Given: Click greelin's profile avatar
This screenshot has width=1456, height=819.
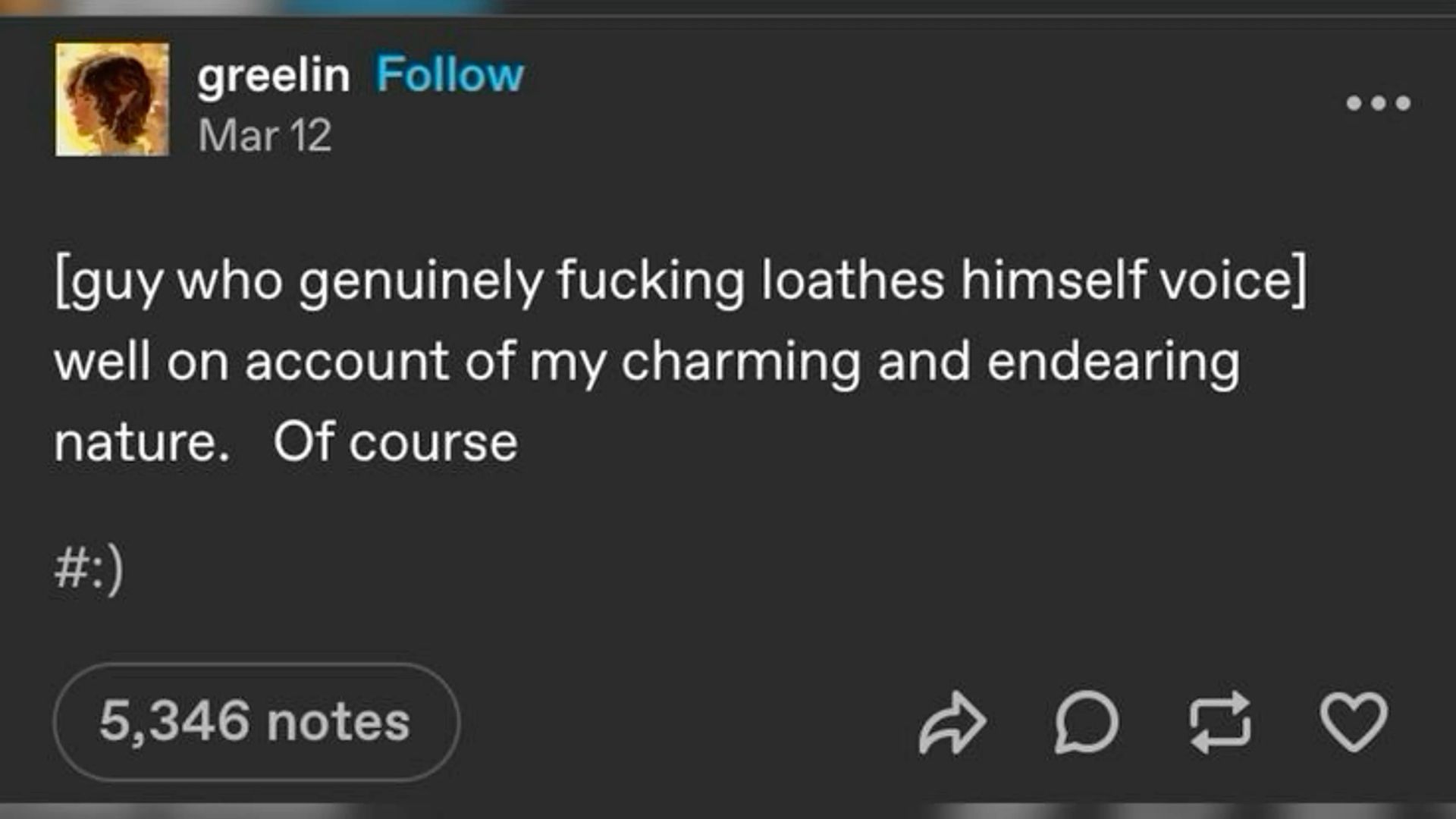Looking at the screenshot, I should [112, 99].
